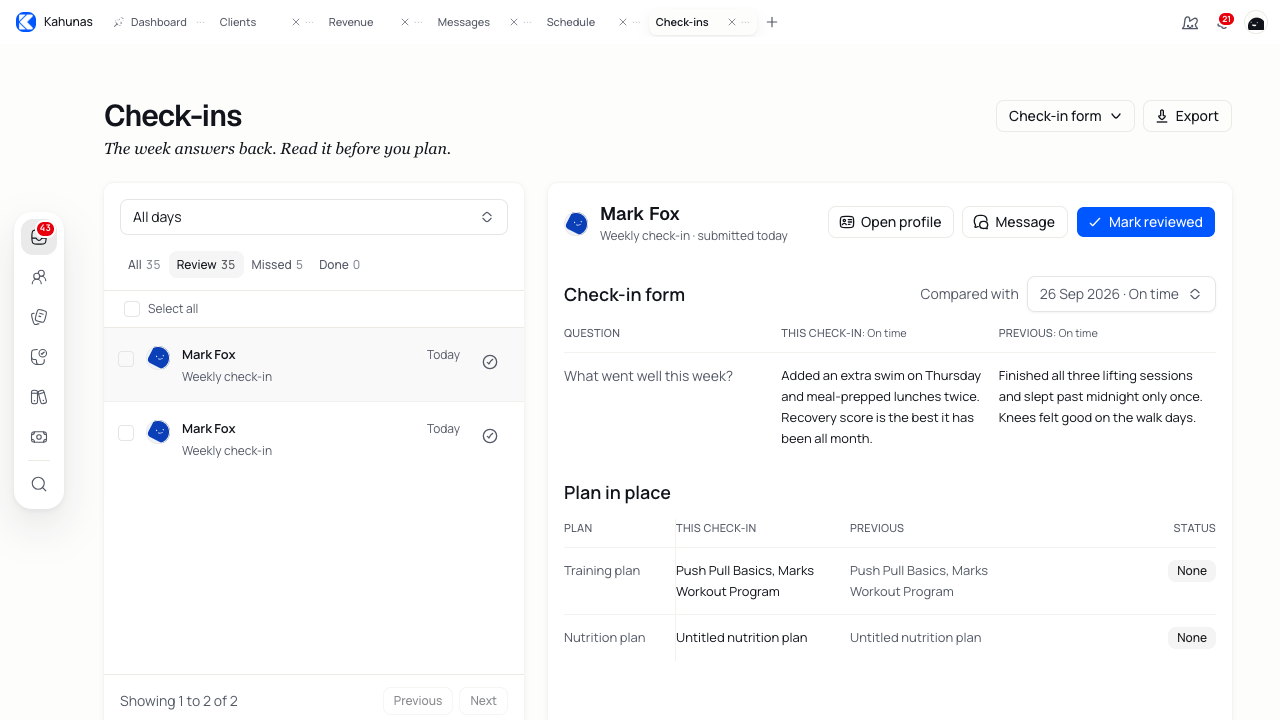This screenshot has height=720, width=1280.
Task: Click the Mark reviewed button
Action: (x=1146, y=222)
